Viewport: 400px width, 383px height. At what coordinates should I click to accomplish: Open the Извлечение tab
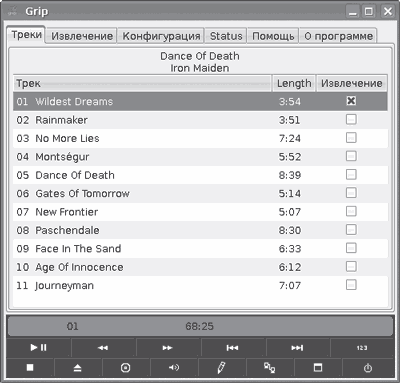tap(82, 36)
